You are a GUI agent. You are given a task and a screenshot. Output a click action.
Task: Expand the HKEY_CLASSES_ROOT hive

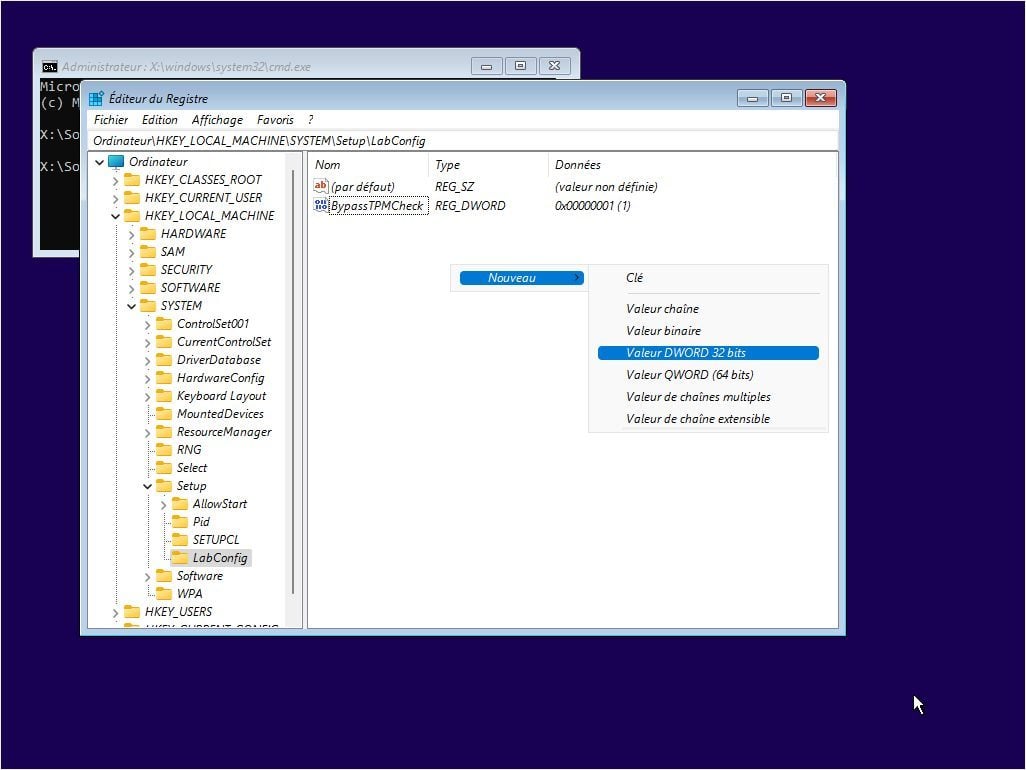pyautogui.click(x=116, y=181)
